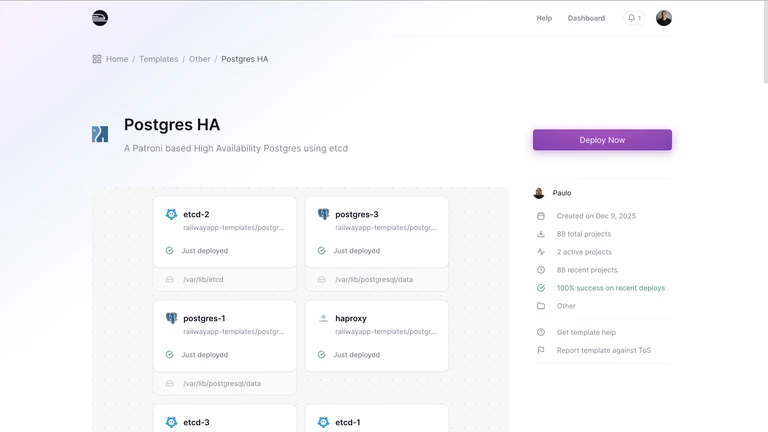
Task: Select the postgres-3 service name
Action: (357, 214)
